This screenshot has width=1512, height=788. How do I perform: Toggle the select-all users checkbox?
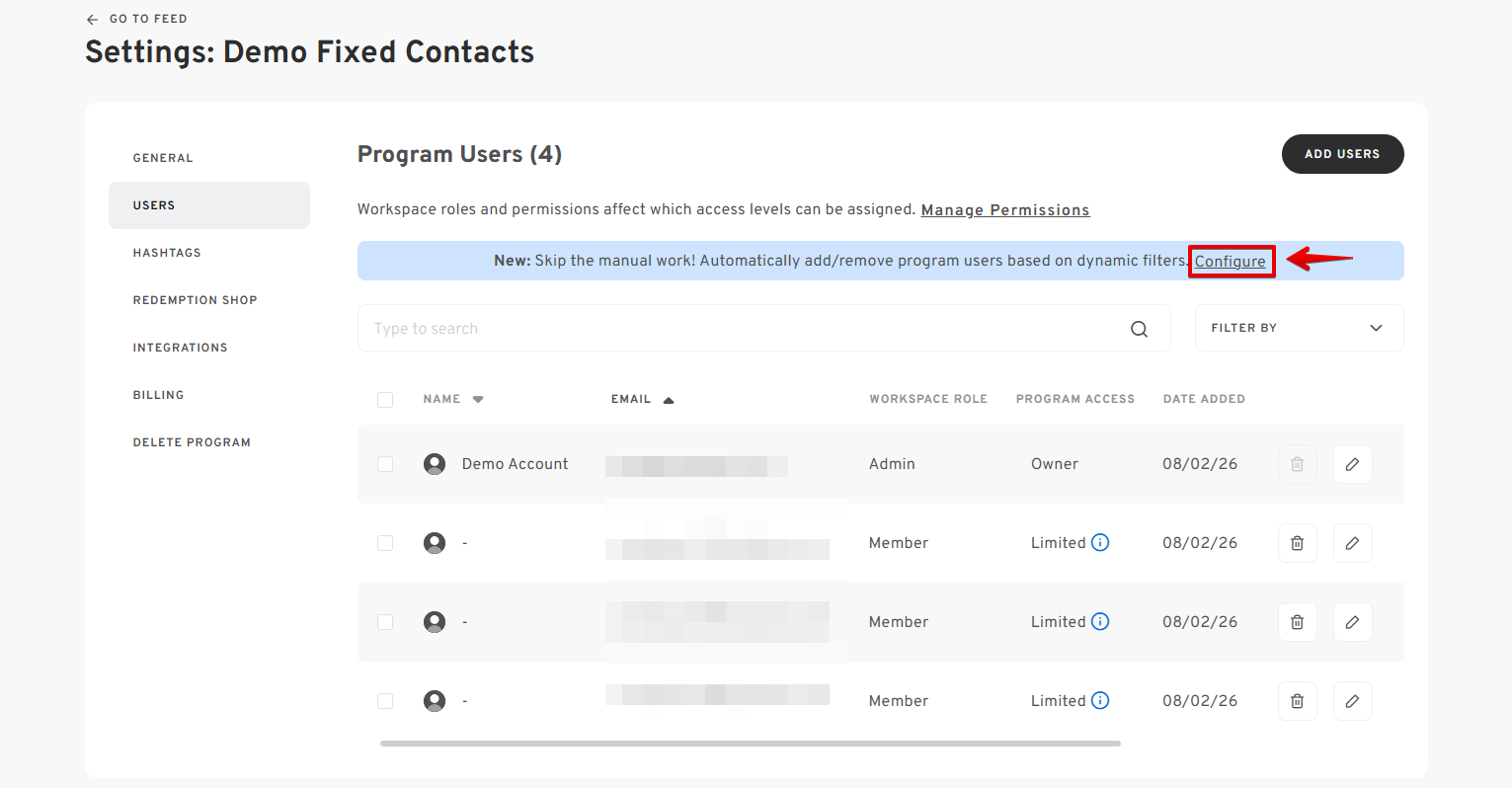[385, 400]
